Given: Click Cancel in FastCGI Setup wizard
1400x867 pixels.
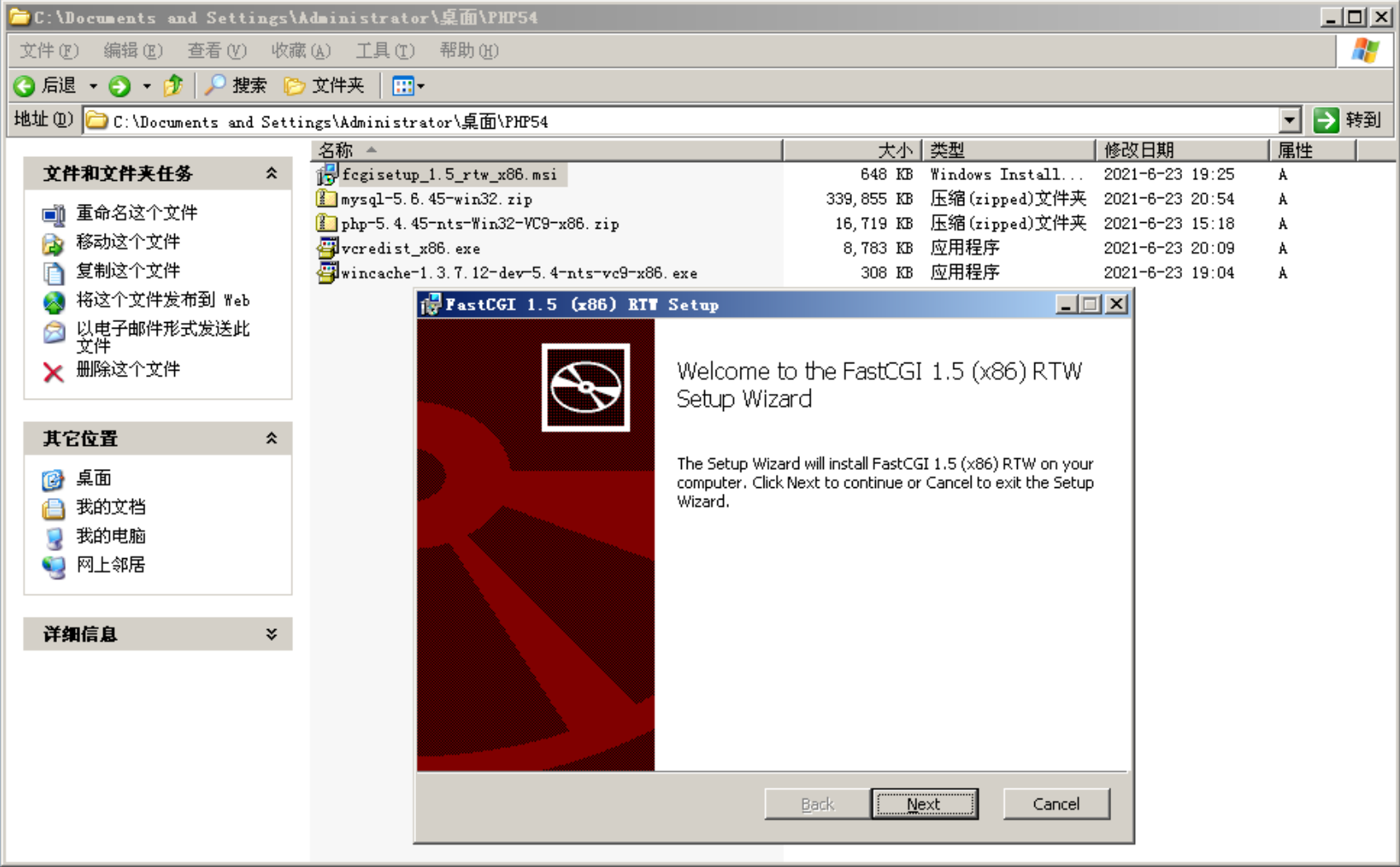Looking at the screenshot, I should (1056, 803).
